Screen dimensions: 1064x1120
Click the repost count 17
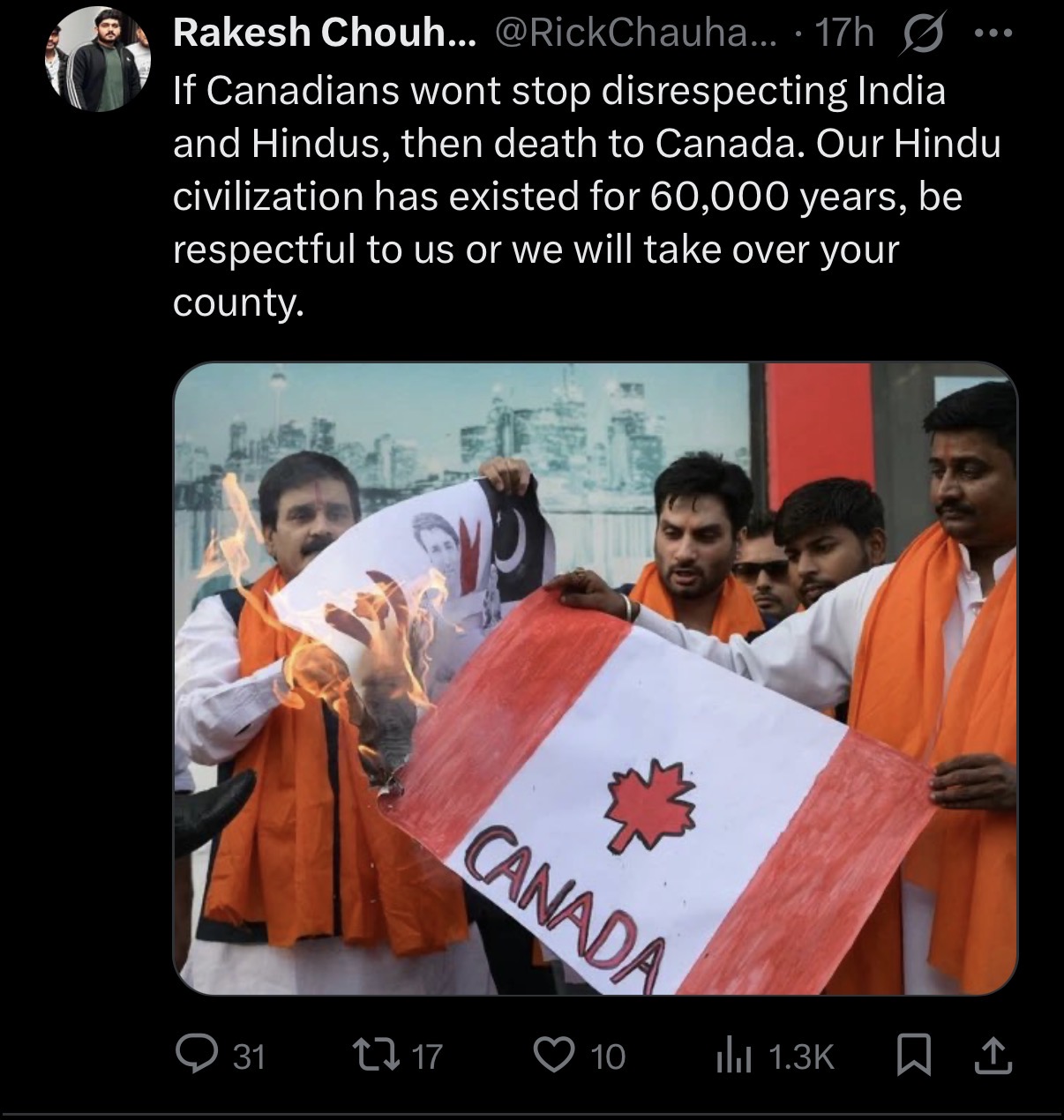(427, 1056)
